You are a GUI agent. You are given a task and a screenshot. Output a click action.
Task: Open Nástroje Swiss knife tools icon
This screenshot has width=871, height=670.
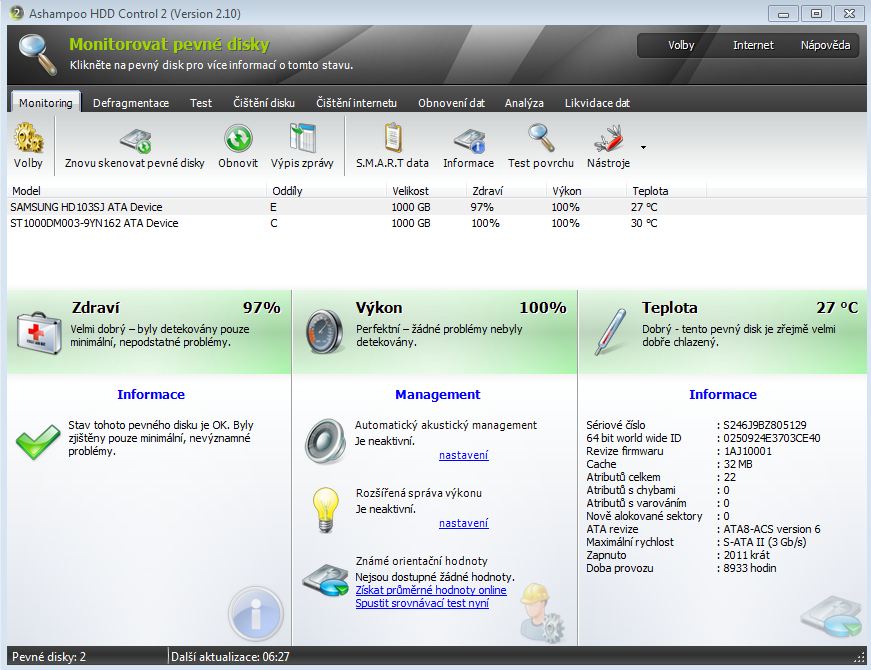(609, 139)
